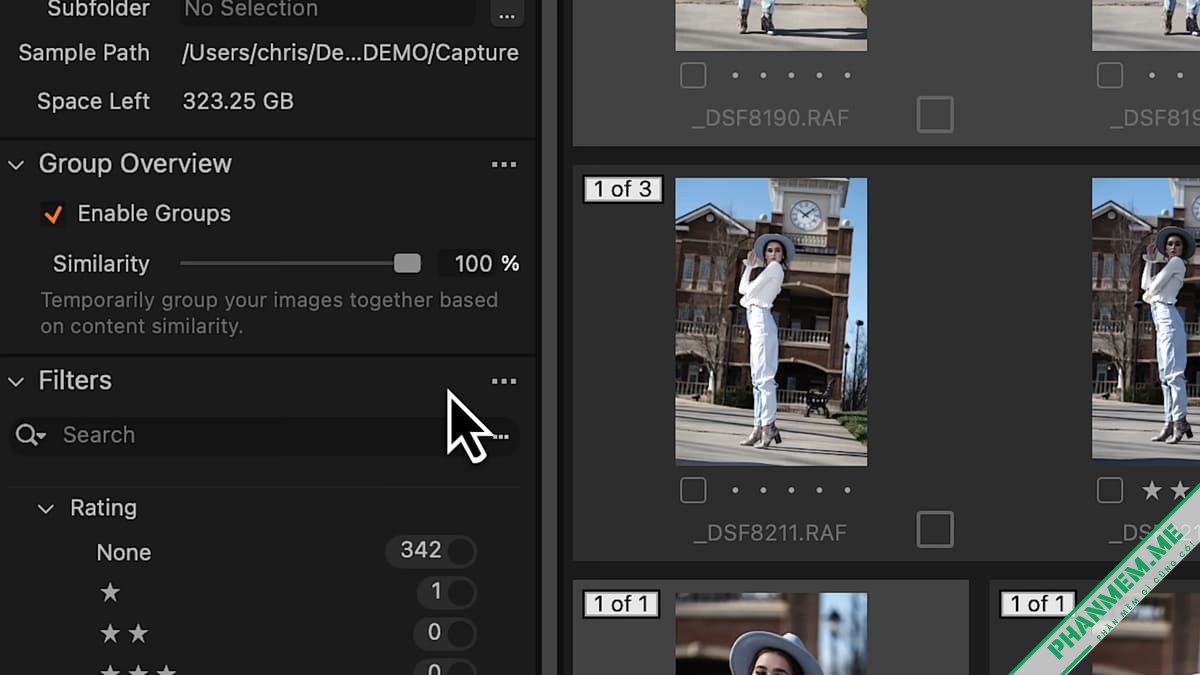
Task: Click the color tag box beside _DSF8211.RAF
Action: click(x=935, y=530)
